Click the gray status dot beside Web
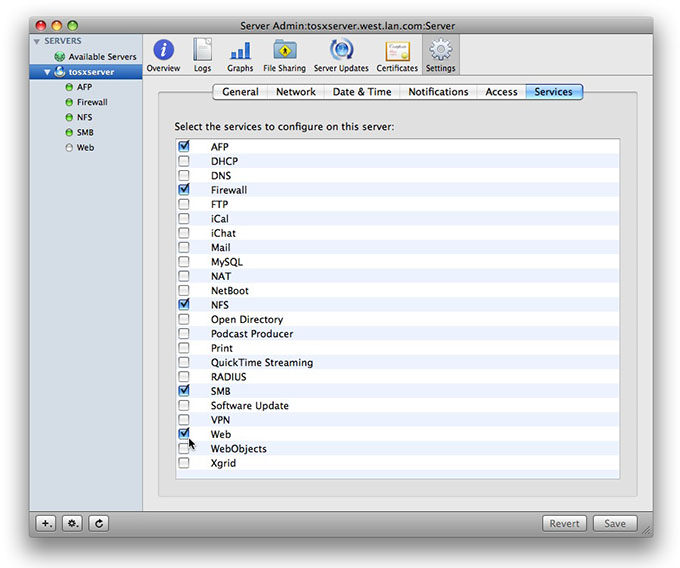Viewport: 680px width, 568px height. tap(69, 147)
